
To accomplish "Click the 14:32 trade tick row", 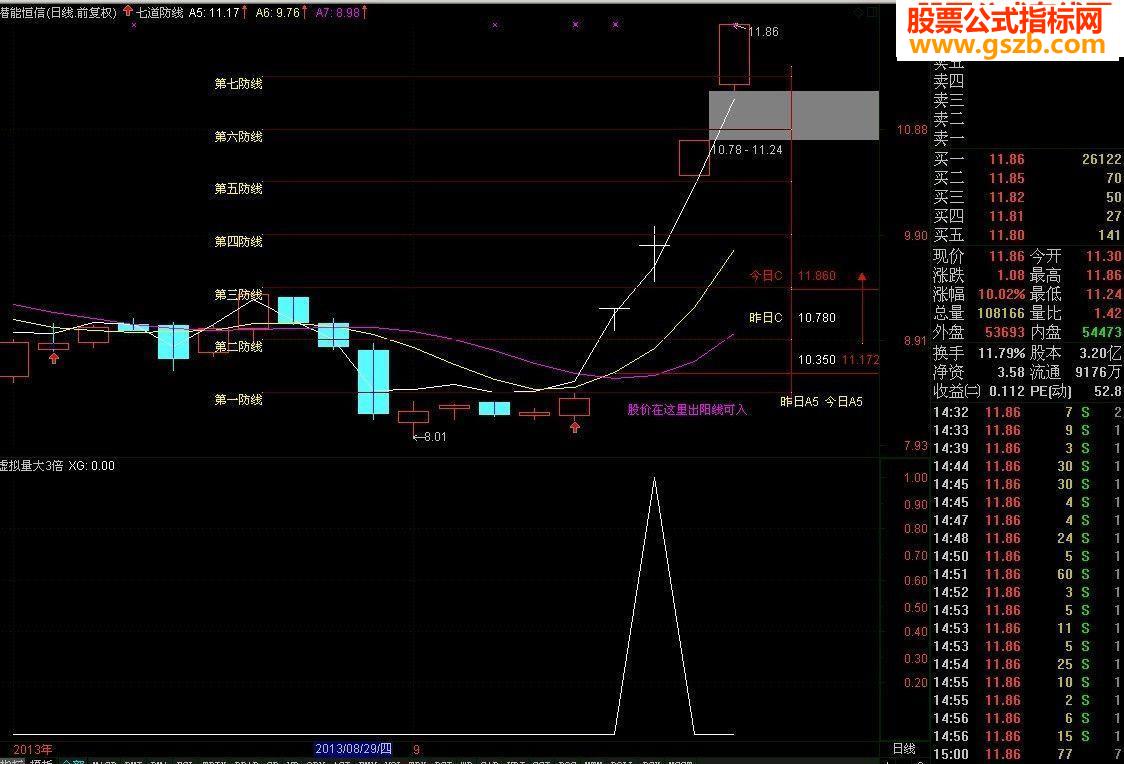I will 1027,412.
